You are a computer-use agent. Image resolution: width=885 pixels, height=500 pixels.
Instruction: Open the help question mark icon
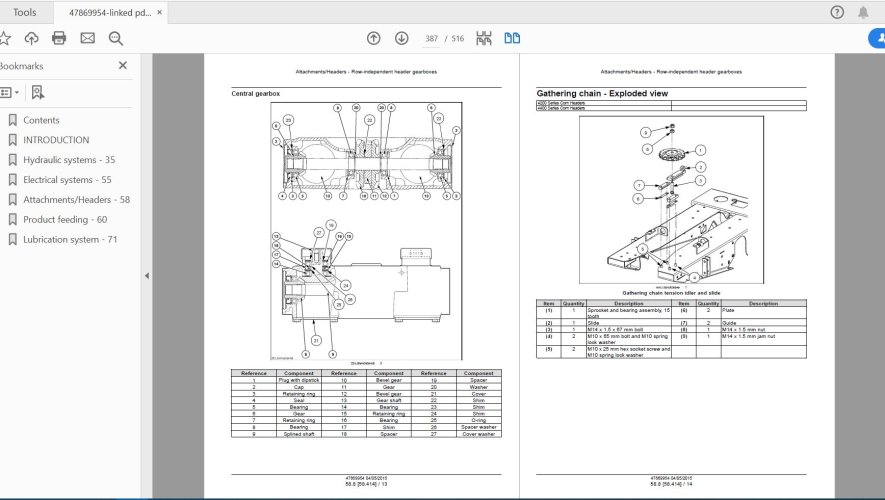(837, 12)
